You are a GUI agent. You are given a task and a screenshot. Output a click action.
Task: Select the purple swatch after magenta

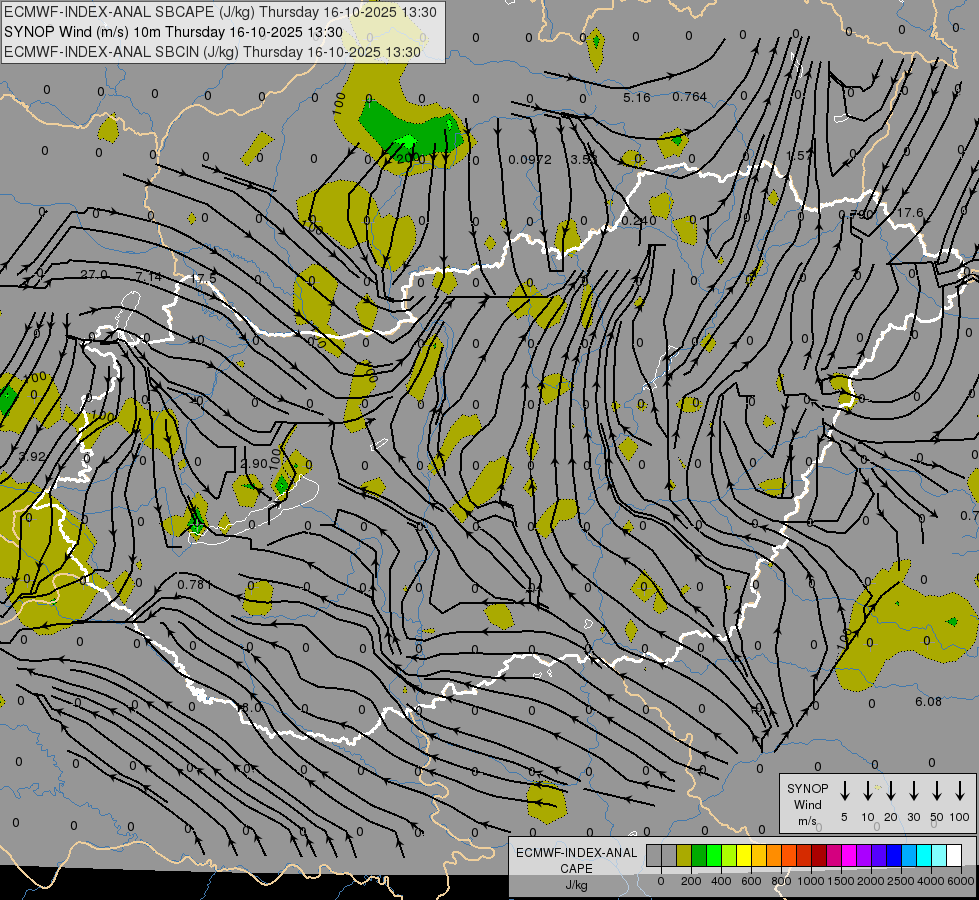coord(863,855)
